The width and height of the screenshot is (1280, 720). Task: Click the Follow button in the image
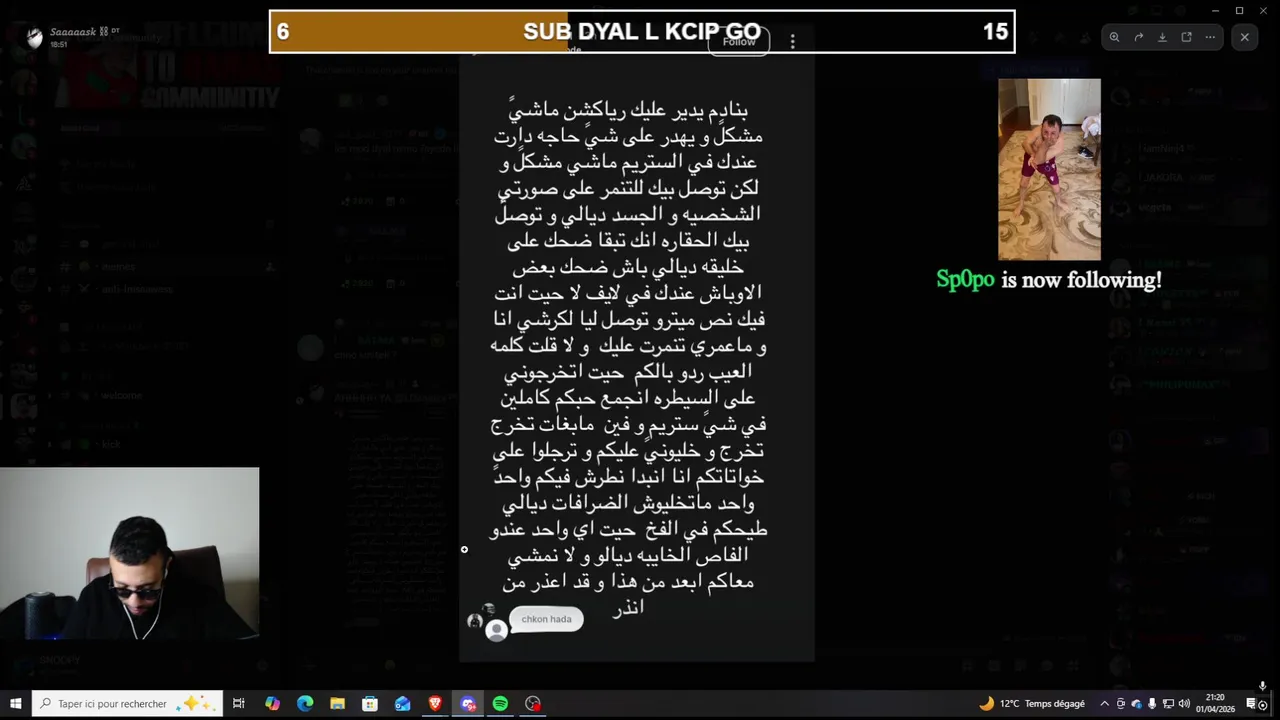tap(739, 42)
